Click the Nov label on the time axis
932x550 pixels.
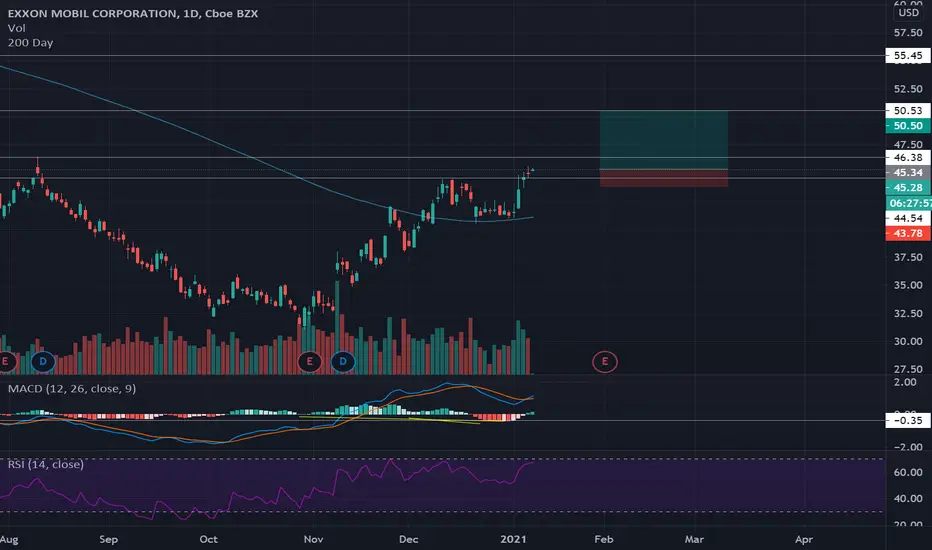(x=313, y=539)
